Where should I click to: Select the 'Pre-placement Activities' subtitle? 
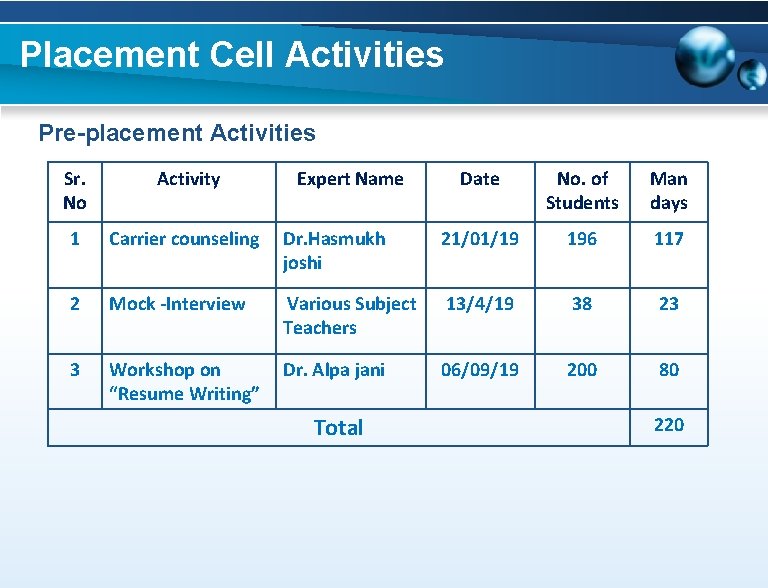click(x=177, y=133)
